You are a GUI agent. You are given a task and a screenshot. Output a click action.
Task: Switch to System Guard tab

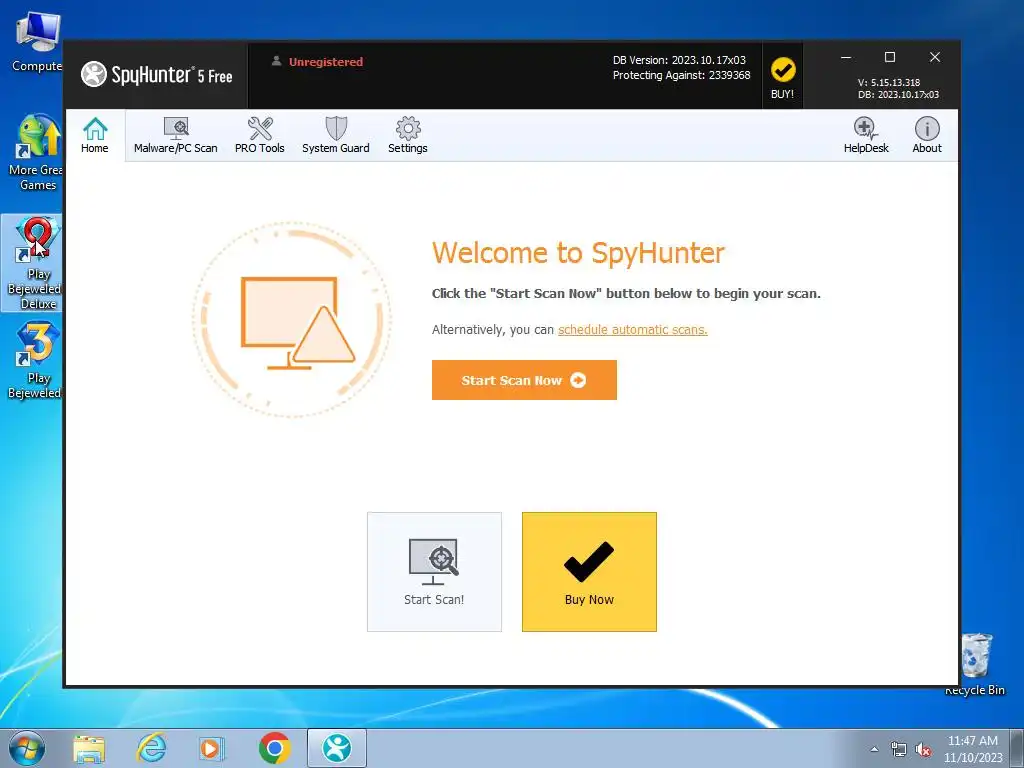pos(336,135)
